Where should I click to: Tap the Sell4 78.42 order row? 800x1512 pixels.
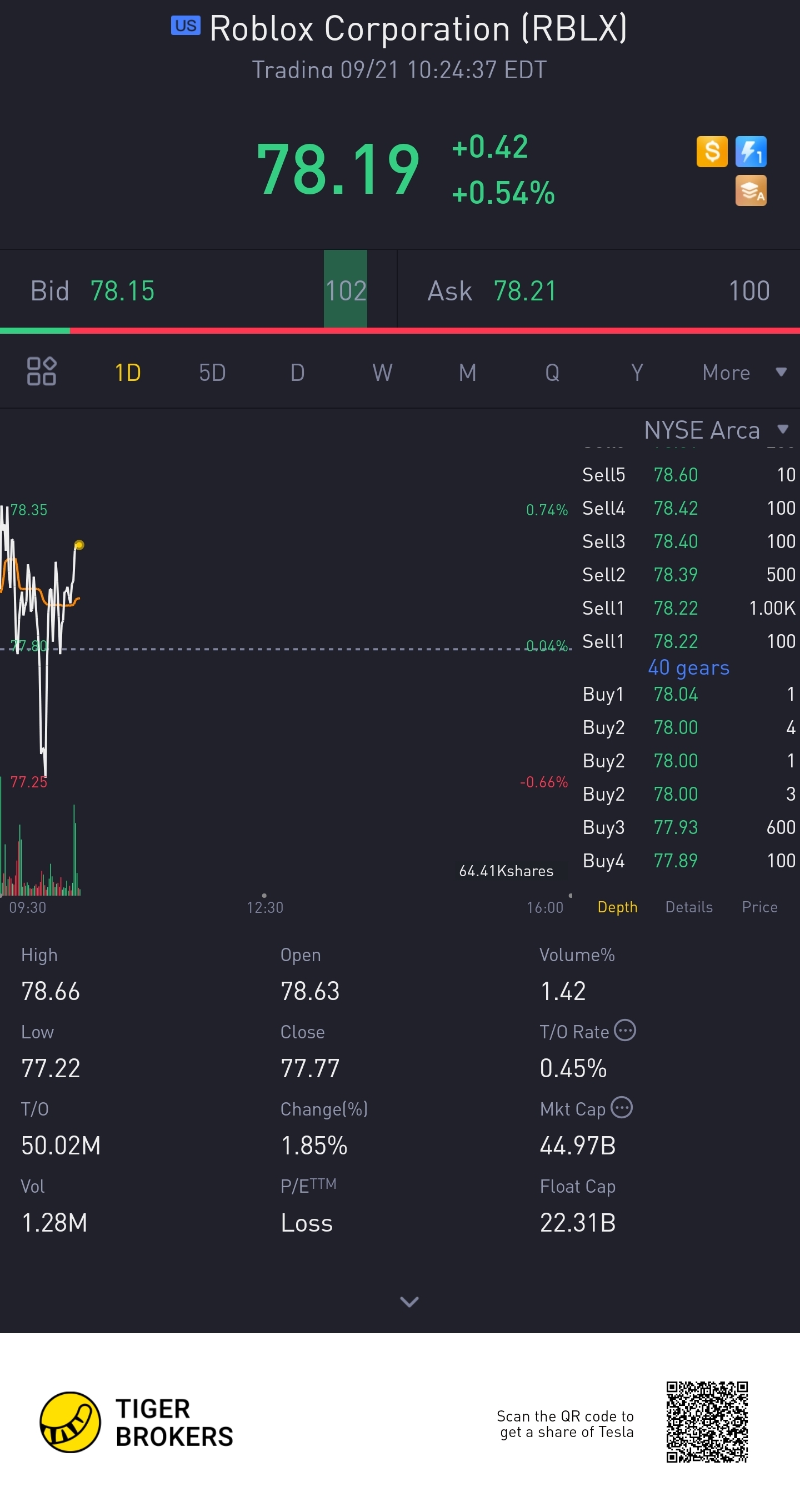688,508
